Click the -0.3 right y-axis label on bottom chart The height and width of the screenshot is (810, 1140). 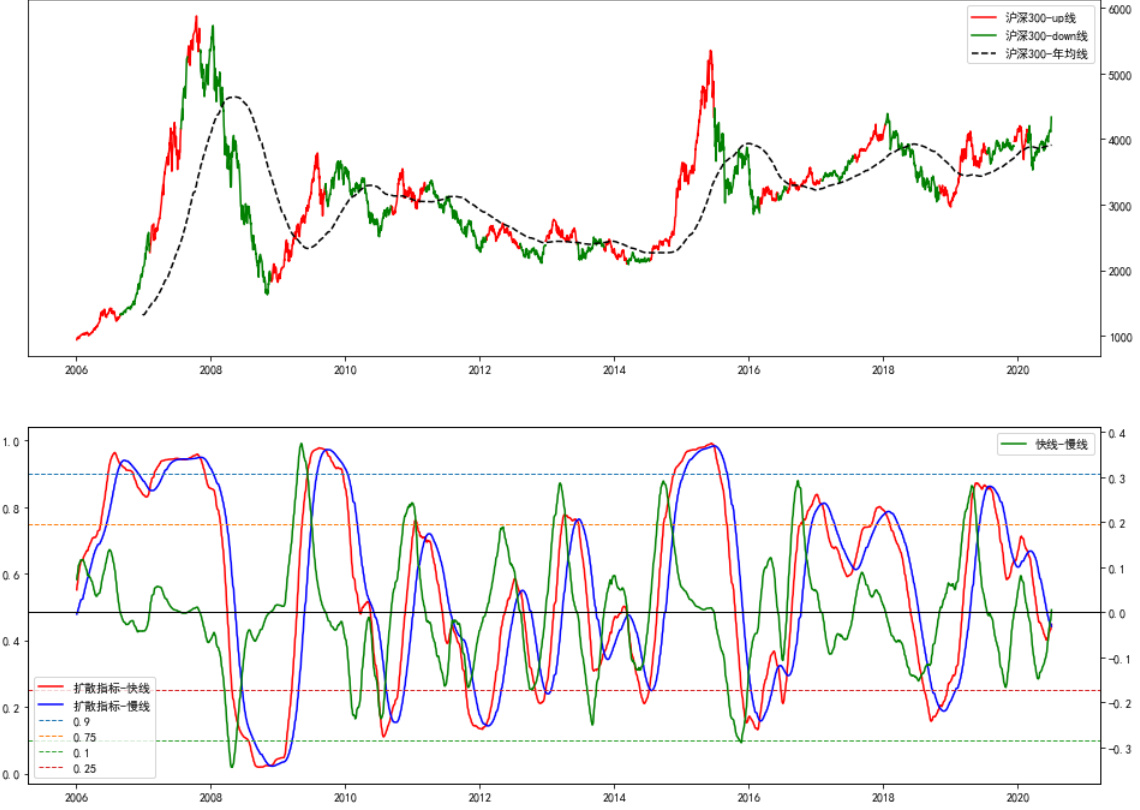pos(1118,749)
